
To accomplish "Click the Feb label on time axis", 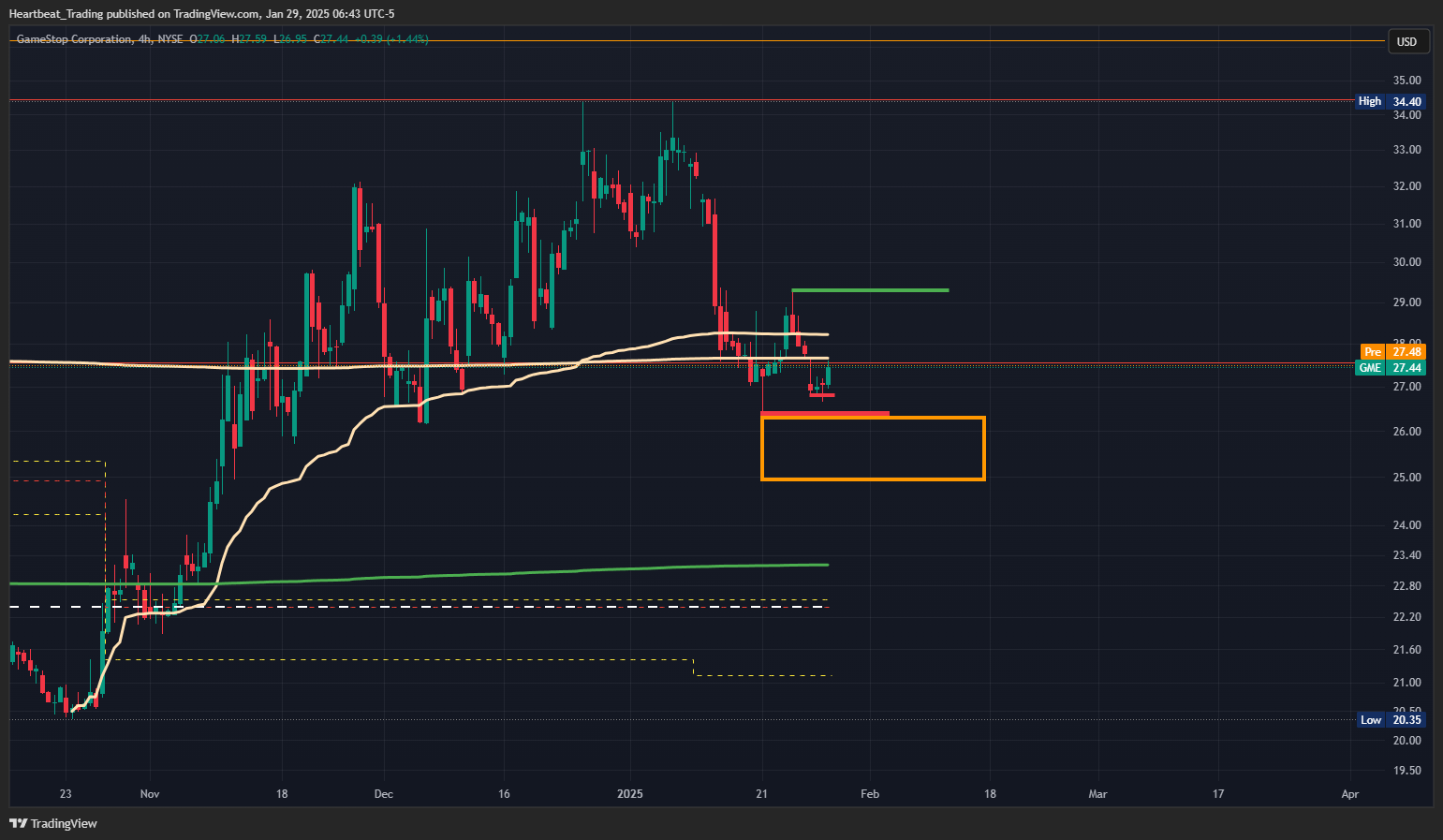I will pyautogui.click(x=870, y=794).
